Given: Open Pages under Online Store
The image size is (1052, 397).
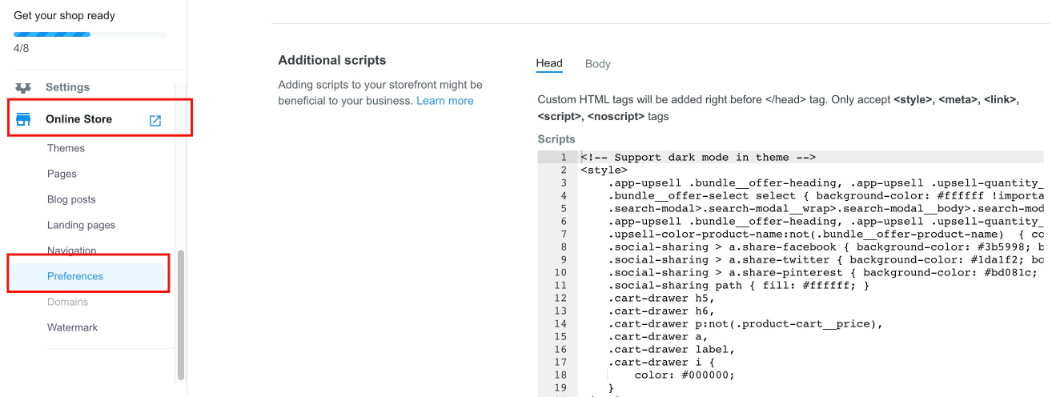Looking at the screenshot, I should click(x=62, y=174).
